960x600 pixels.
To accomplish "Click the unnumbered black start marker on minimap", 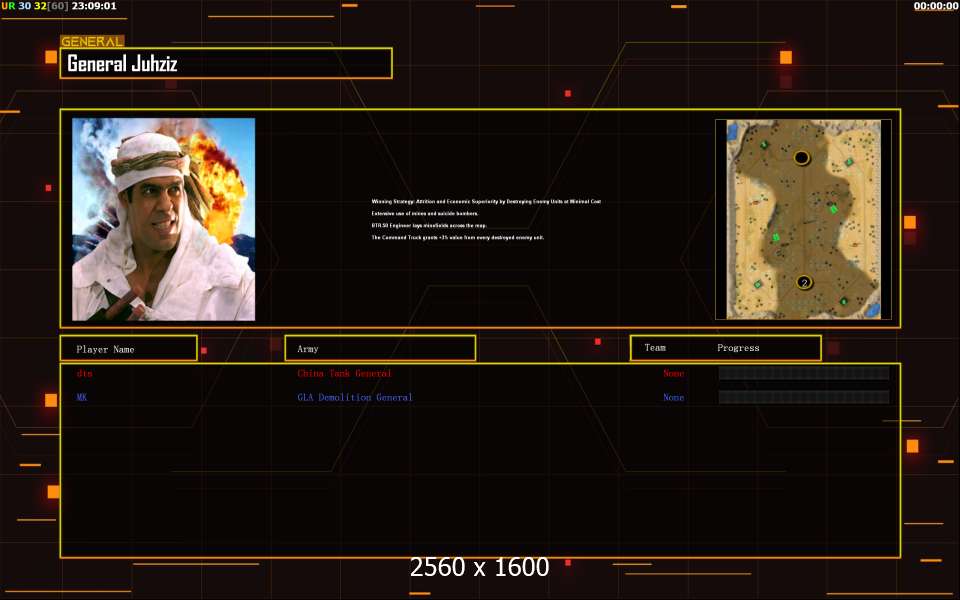I will point(801,158).
